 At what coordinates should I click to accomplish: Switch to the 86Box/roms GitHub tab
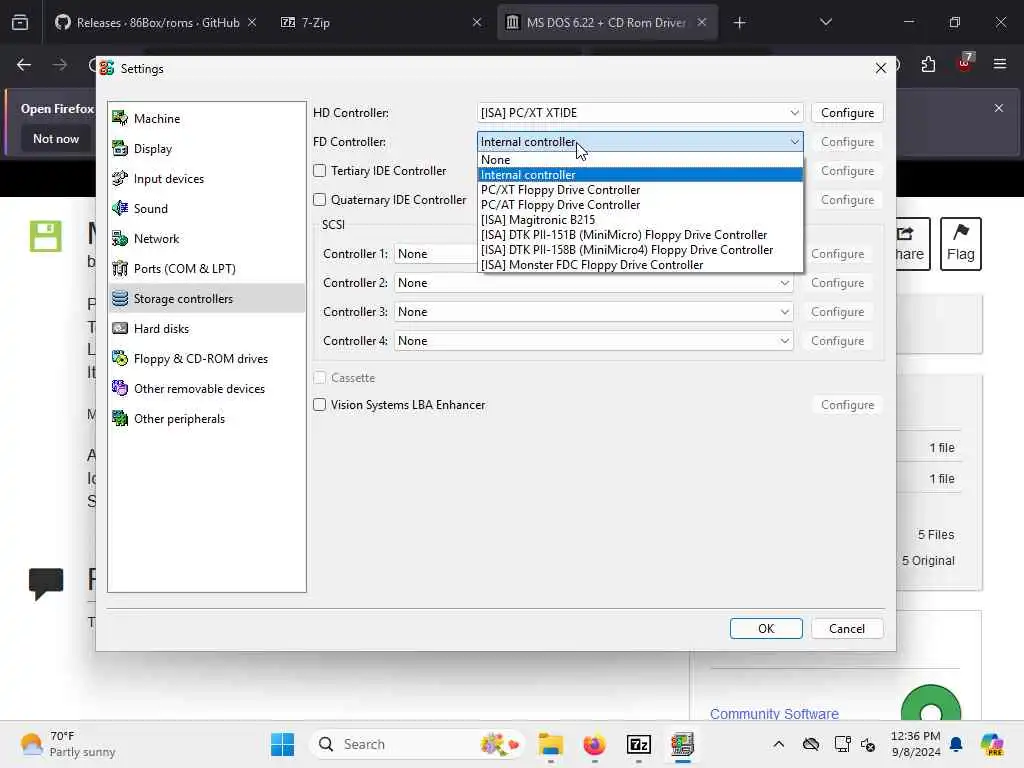[155, 22]
